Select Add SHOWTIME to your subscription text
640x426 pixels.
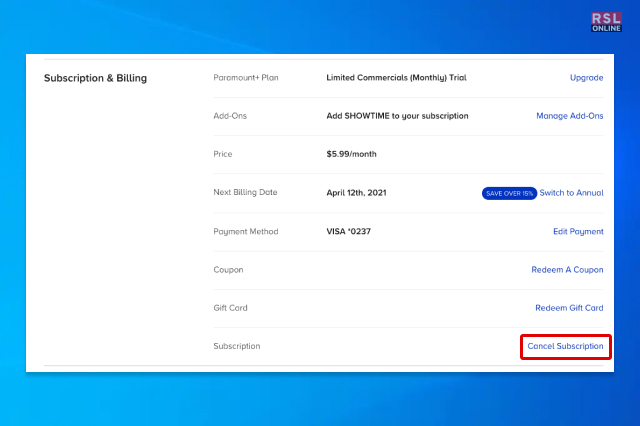397,116
